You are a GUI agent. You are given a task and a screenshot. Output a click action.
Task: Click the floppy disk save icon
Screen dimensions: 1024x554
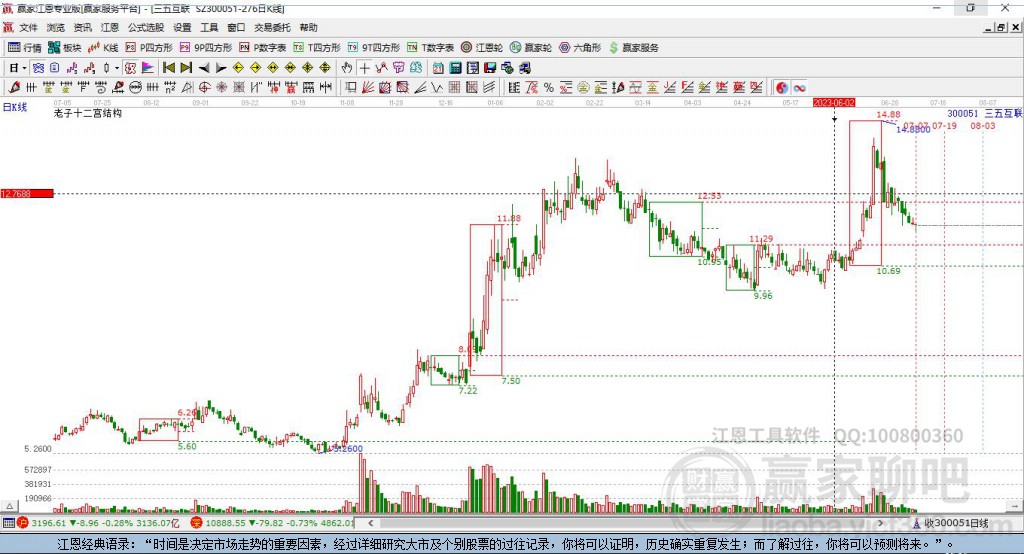pos(490,68)
